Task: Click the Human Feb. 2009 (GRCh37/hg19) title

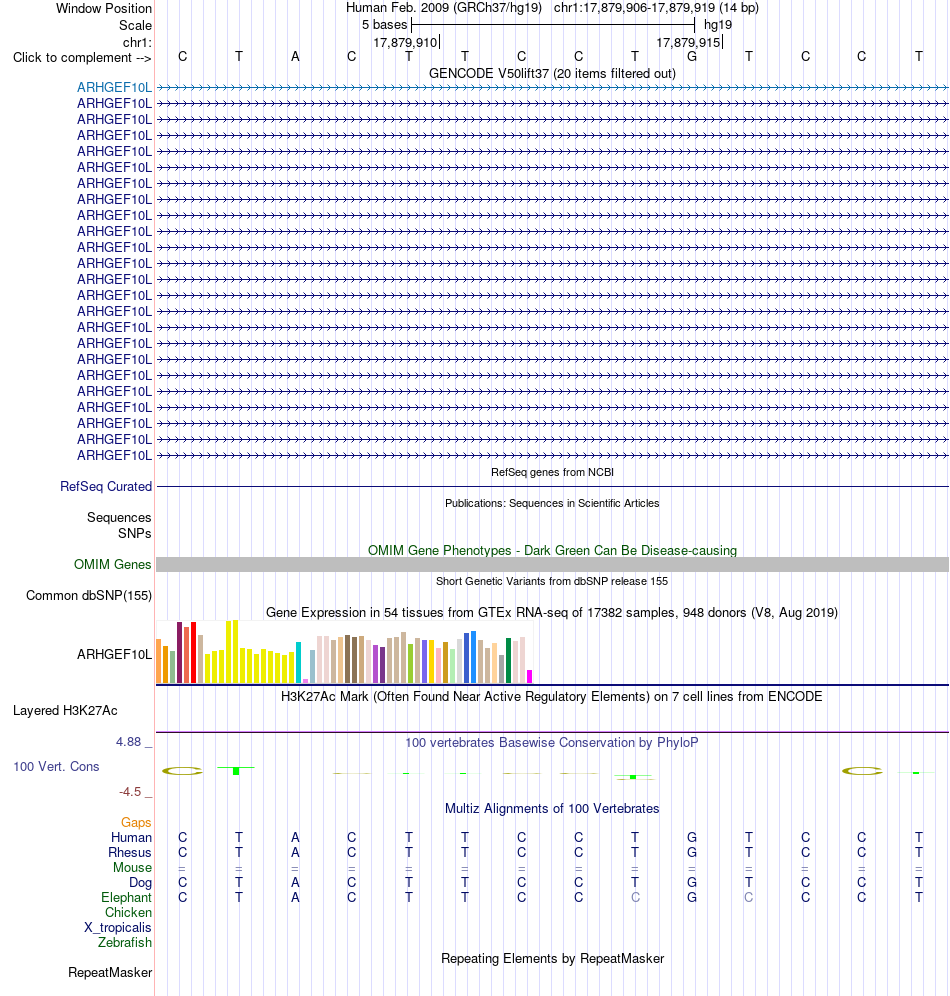Action: [443, 8]
